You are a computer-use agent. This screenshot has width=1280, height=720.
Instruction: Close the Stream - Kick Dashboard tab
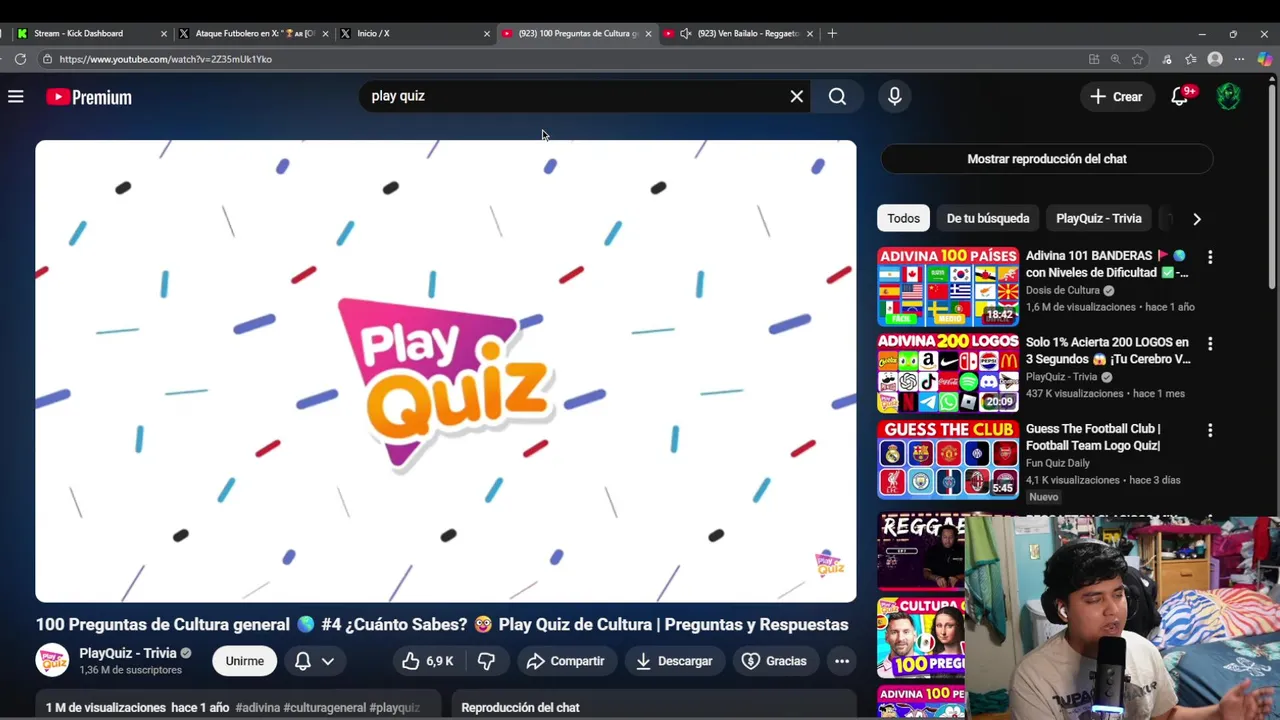[x=164, y=33]
